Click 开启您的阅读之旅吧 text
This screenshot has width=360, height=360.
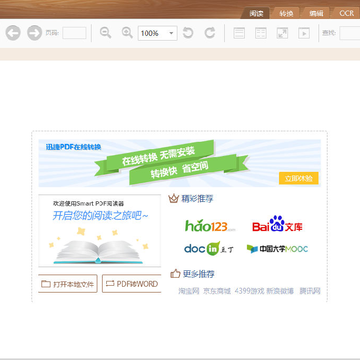[100, 216]
